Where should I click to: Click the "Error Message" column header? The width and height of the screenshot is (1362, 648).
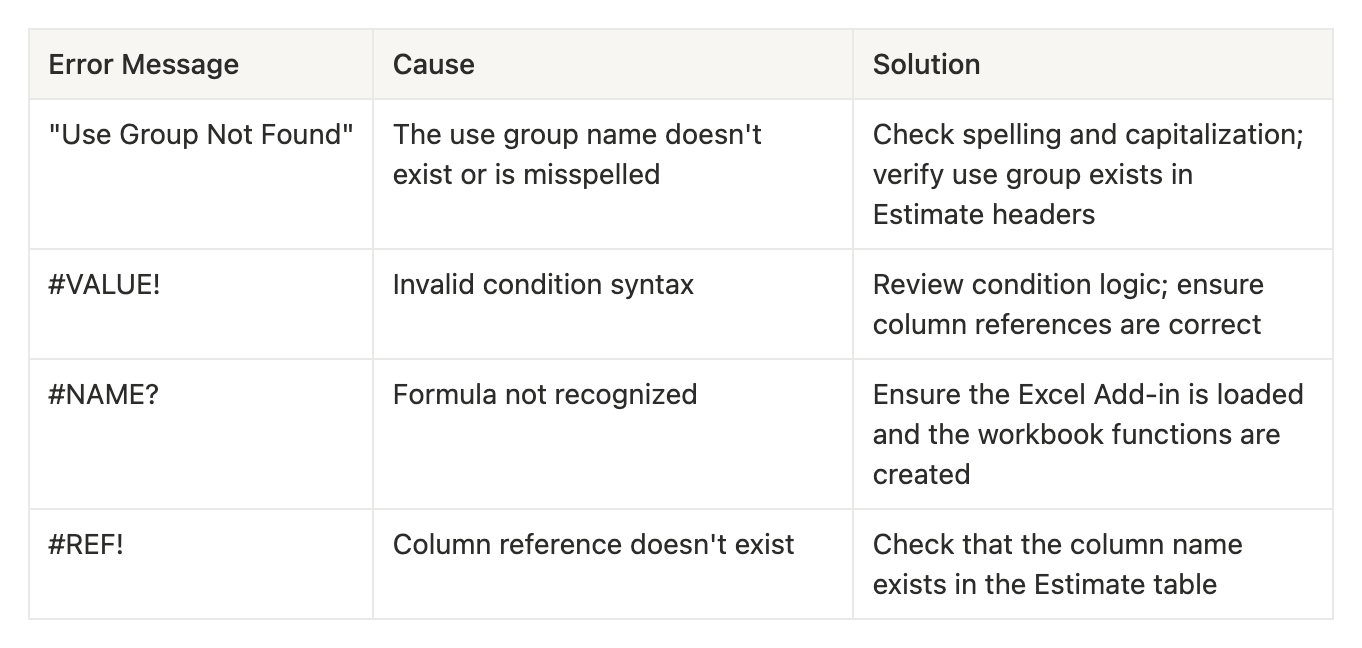[x=144, y=65]
